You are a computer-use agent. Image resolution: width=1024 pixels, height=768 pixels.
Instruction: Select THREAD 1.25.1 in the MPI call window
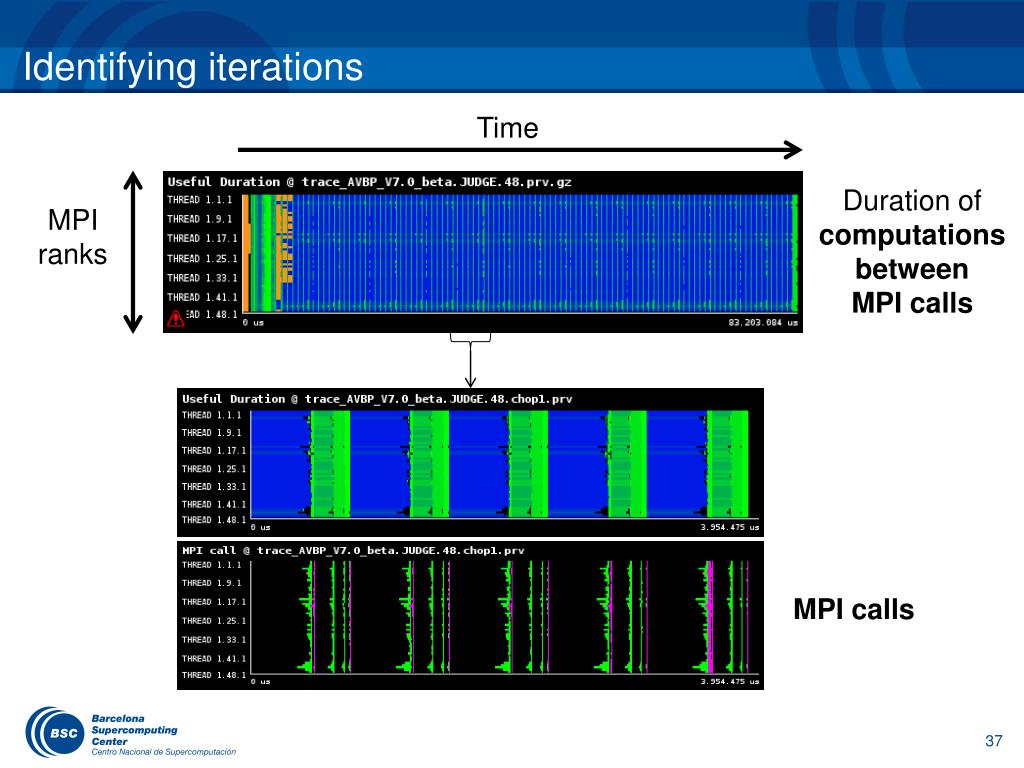pos(214,621)
